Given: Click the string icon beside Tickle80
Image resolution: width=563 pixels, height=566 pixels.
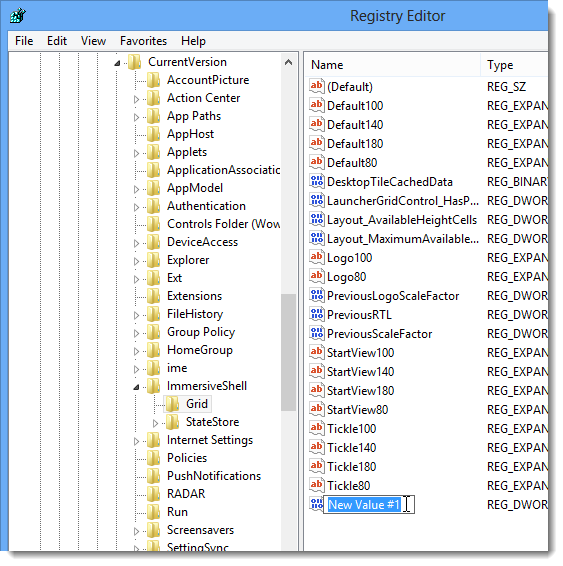Looking at the screenshot, I should (x=317, y=485).
